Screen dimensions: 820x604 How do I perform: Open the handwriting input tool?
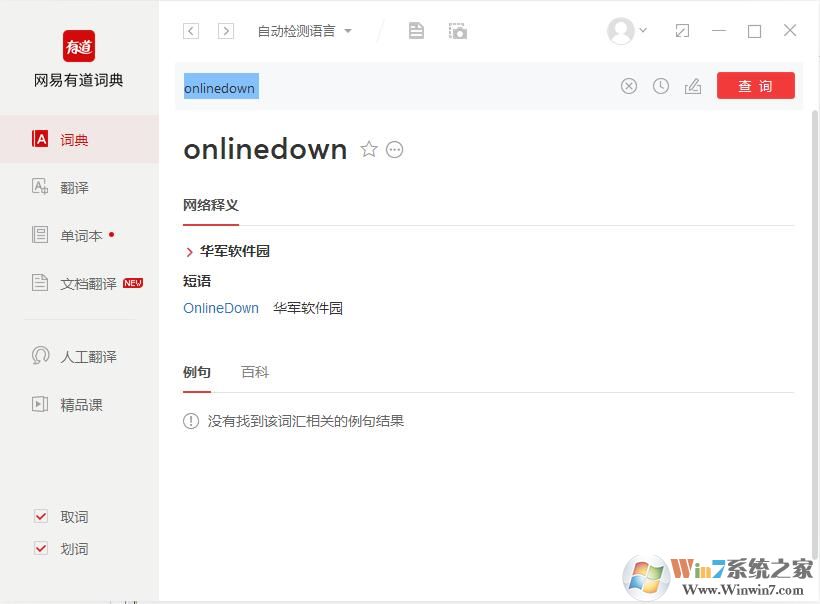coord(693,86)
